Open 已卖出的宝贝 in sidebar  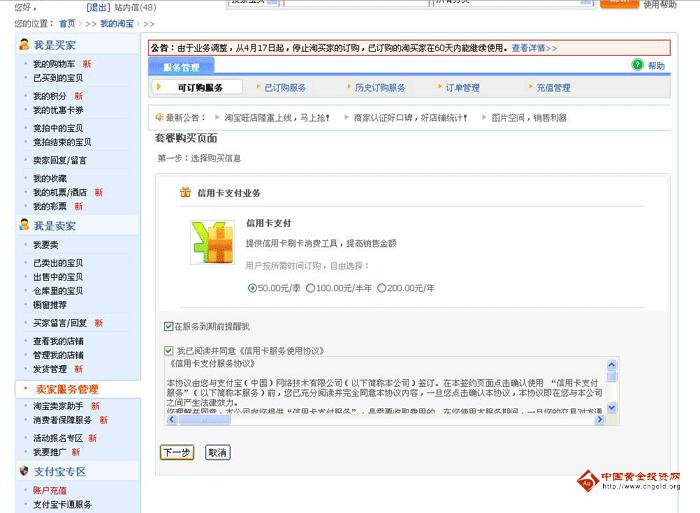pyautogui.click(x=58, y=263)
